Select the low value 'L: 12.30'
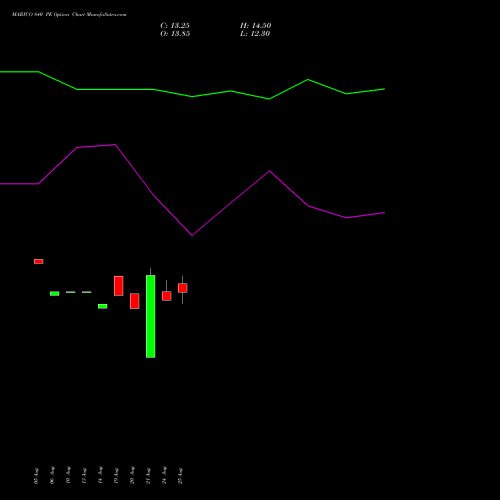The height and width of the screenshot is (500, 500). click(x=255, y=34)
